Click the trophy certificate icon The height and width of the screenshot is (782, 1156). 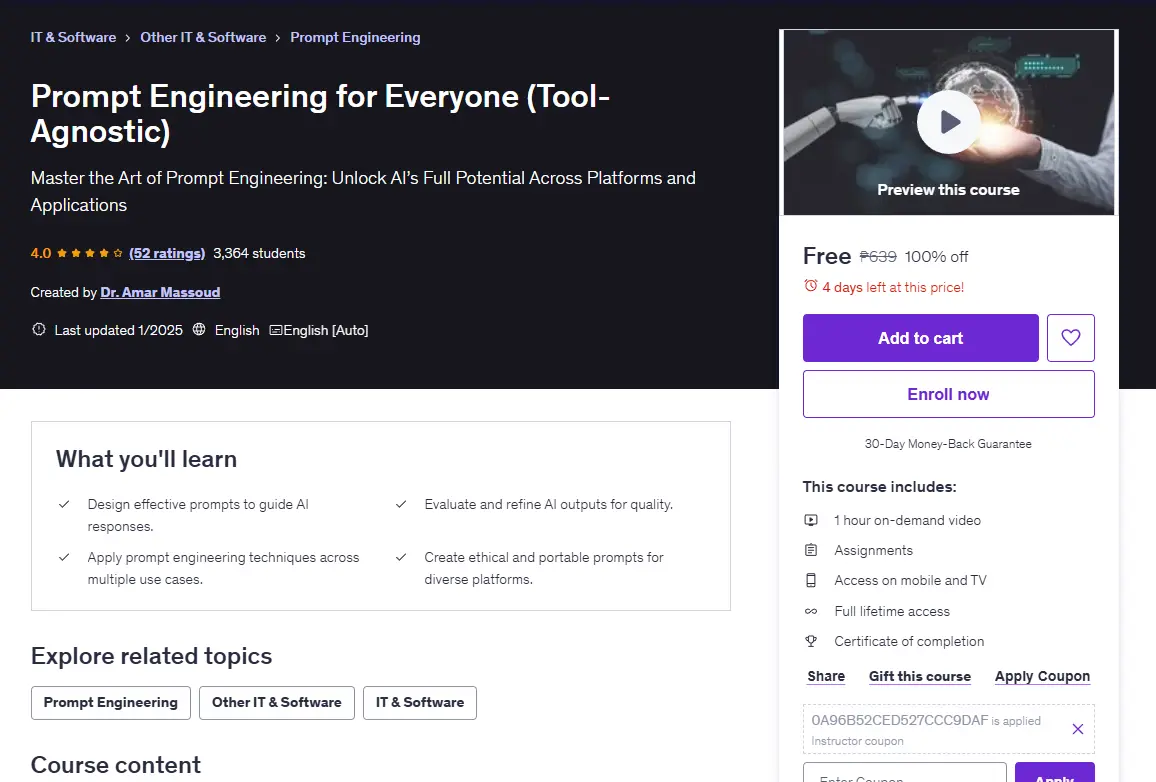tap(811, 641)
